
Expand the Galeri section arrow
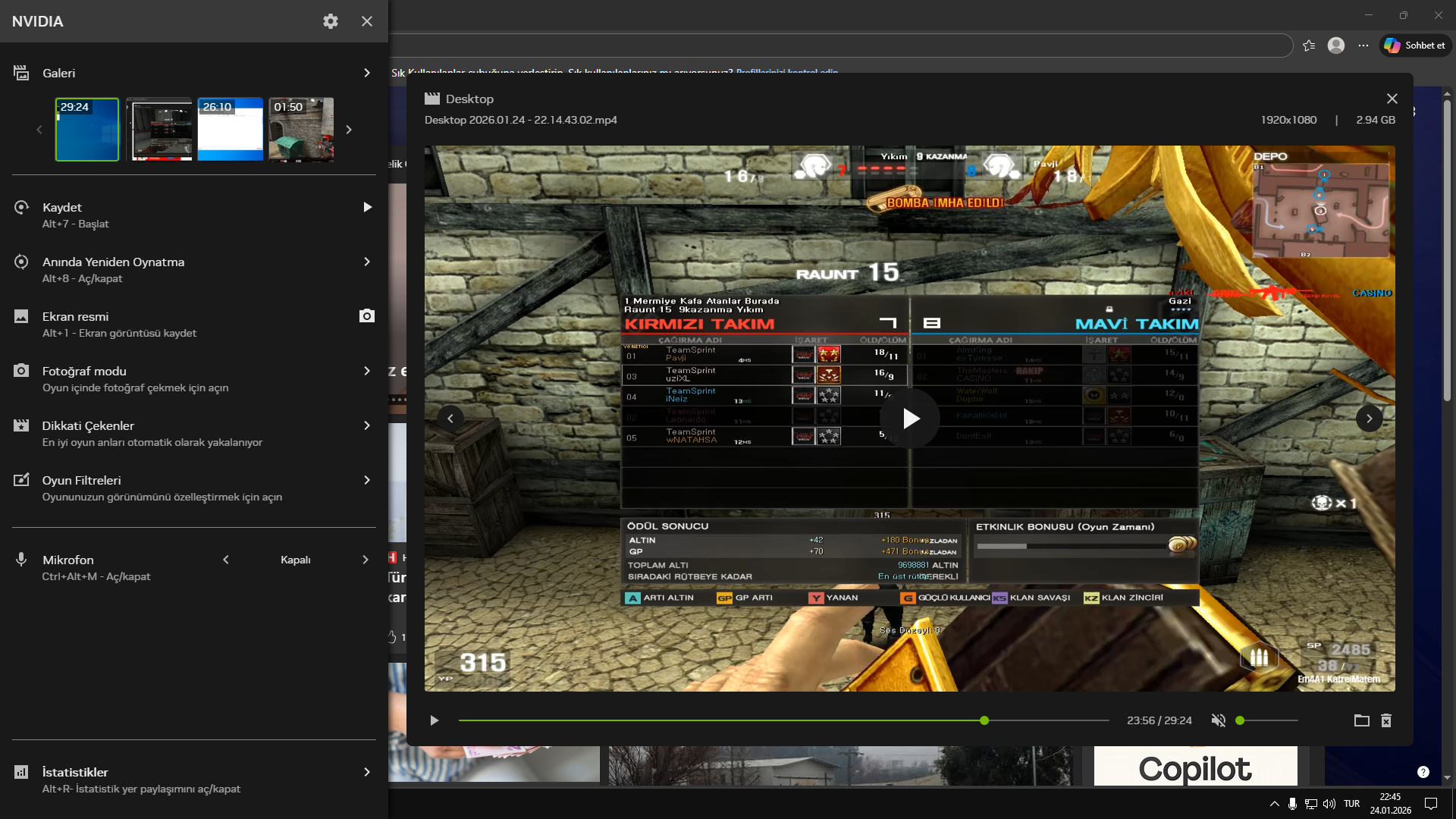pyautogui.click(x=367, y=73)
